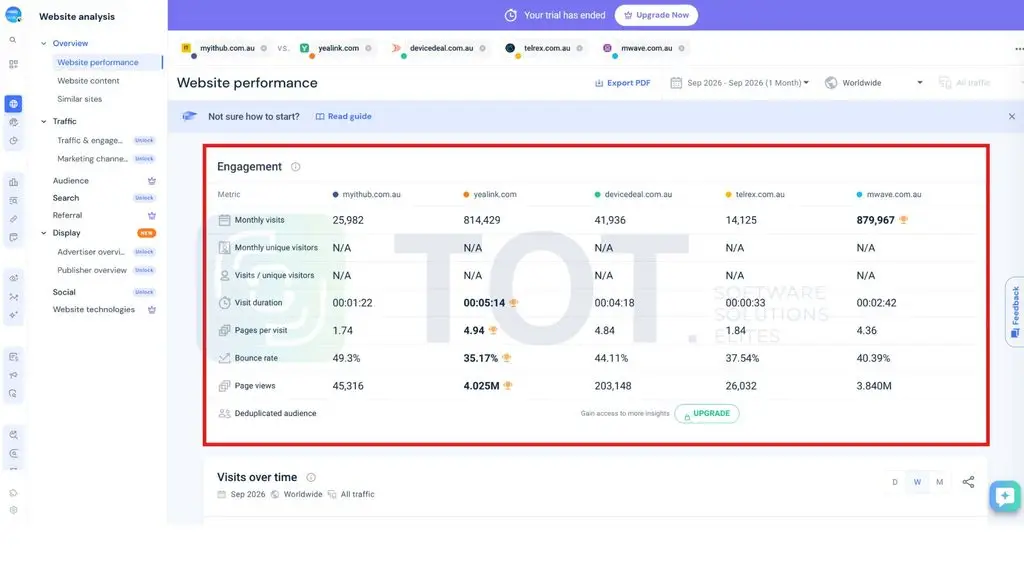The width and height of the screenshot is (1024, 576).
Task: Click the info icon beside Visits over time
Action: click(311, 477)
